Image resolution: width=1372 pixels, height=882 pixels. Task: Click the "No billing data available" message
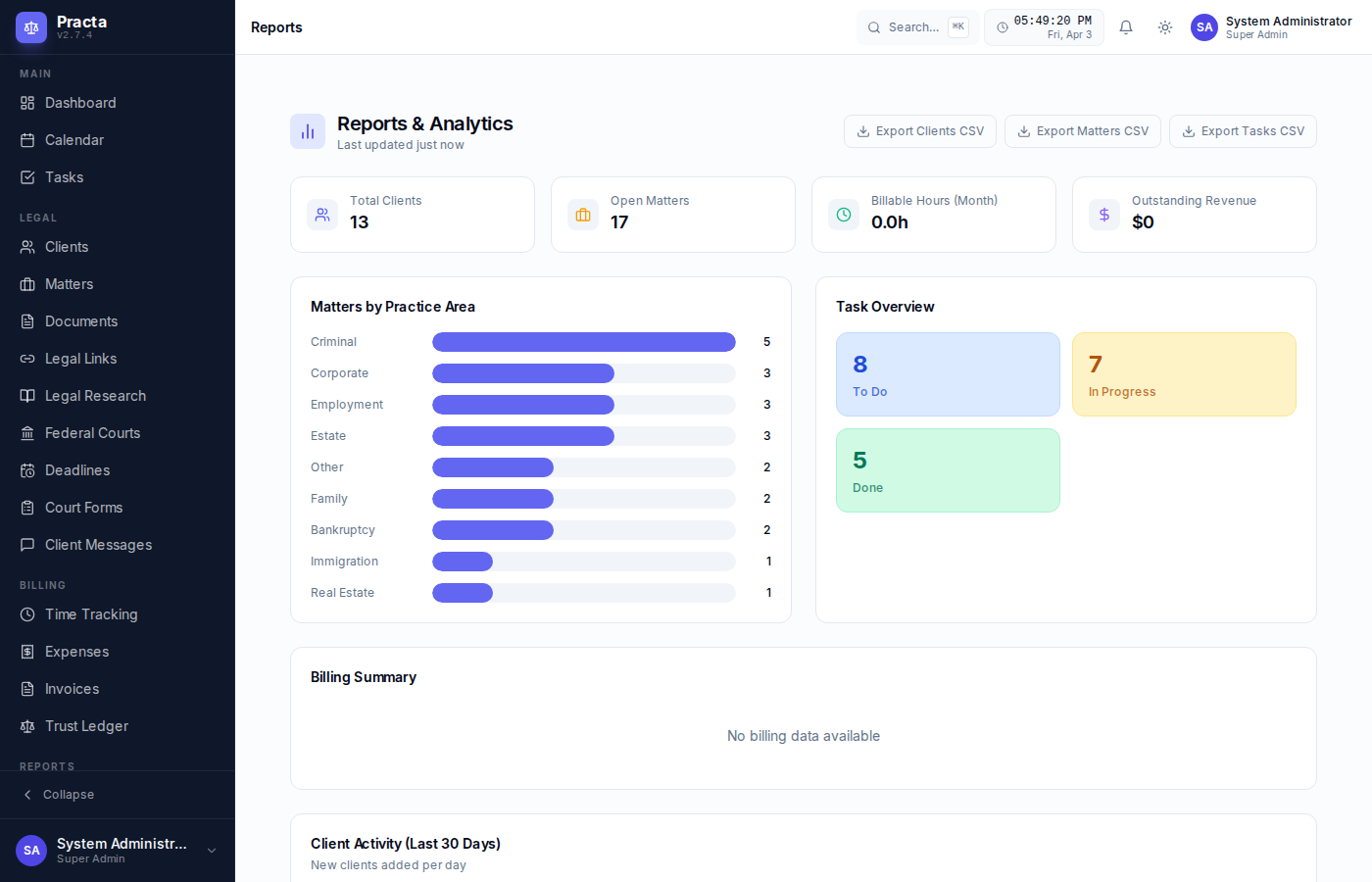(804, 736)
